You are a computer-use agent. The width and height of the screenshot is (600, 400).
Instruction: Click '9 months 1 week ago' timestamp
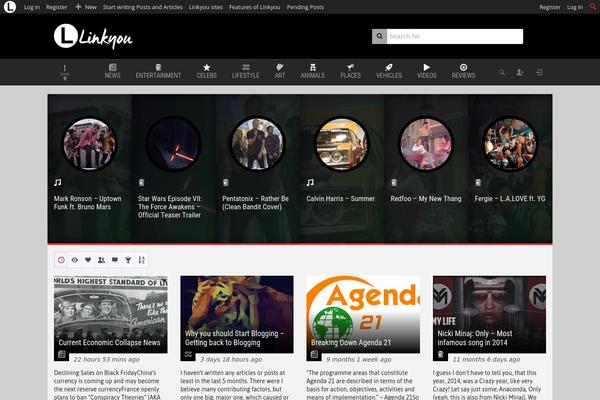click(359, 359)
